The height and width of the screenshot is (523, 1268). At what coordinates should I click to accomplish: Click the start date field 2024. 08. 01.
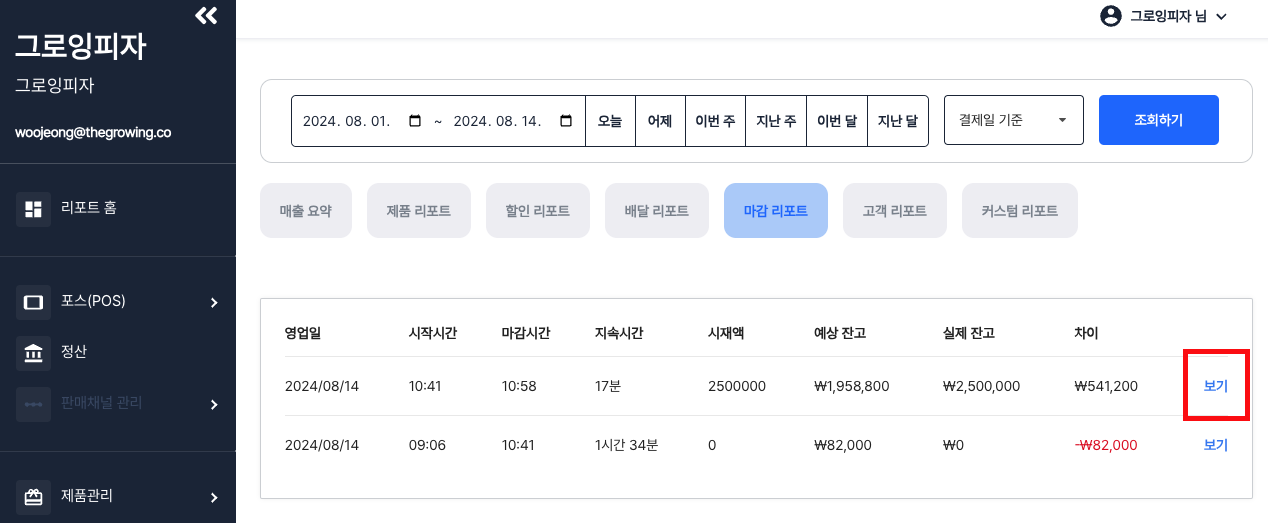346,121
